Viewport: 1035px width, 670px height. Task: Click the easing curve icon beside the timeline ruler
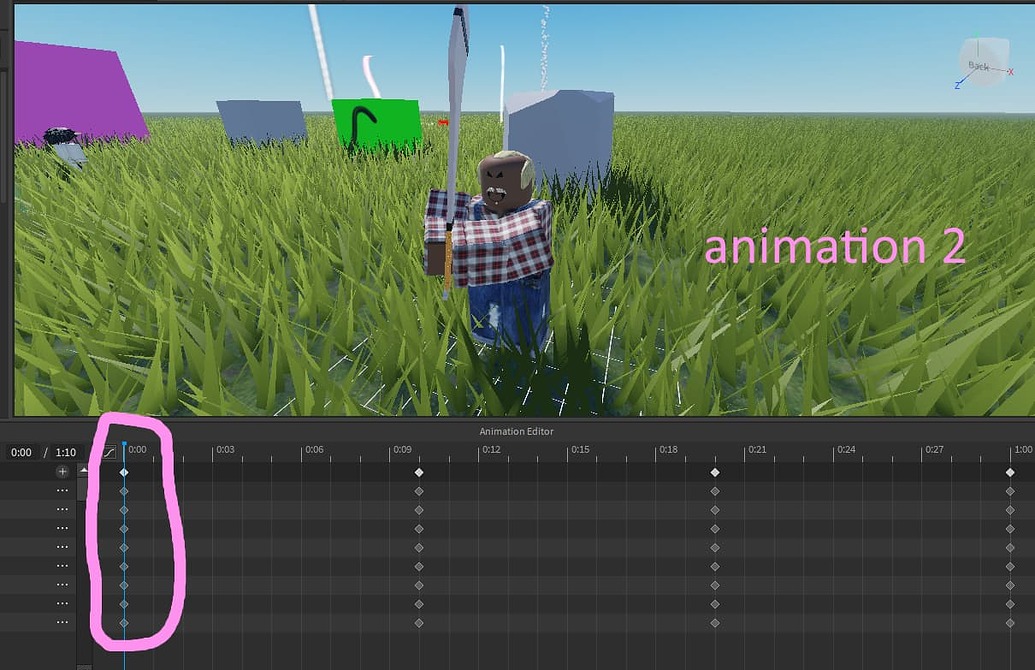pyautogui.click(x=108, y=451)
